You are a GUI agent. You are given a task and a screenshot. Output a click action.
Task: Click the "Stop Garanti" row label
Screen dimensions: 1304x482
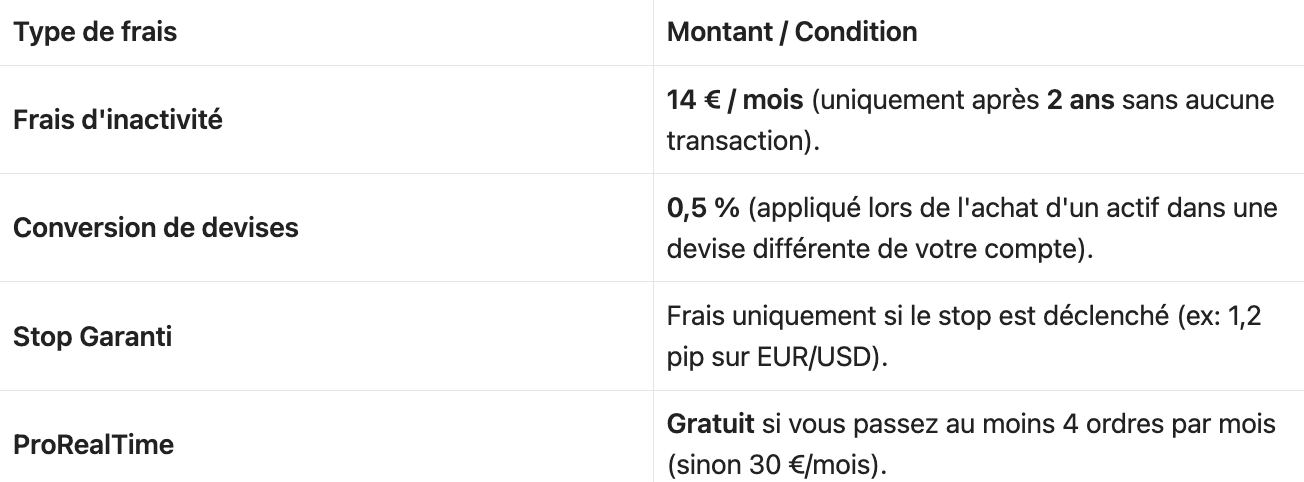92,337
